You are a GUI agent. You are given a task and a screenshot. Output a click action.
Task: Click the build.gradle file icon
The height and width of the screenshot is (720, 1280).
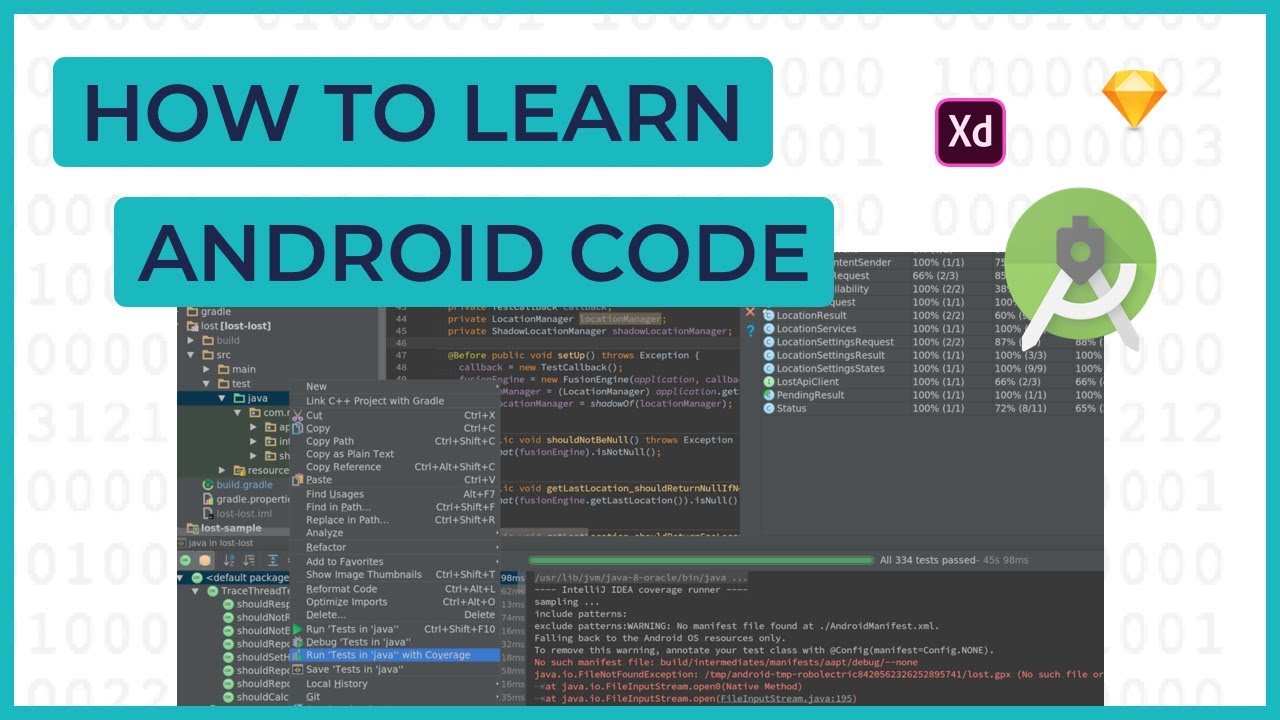[209, 485]
